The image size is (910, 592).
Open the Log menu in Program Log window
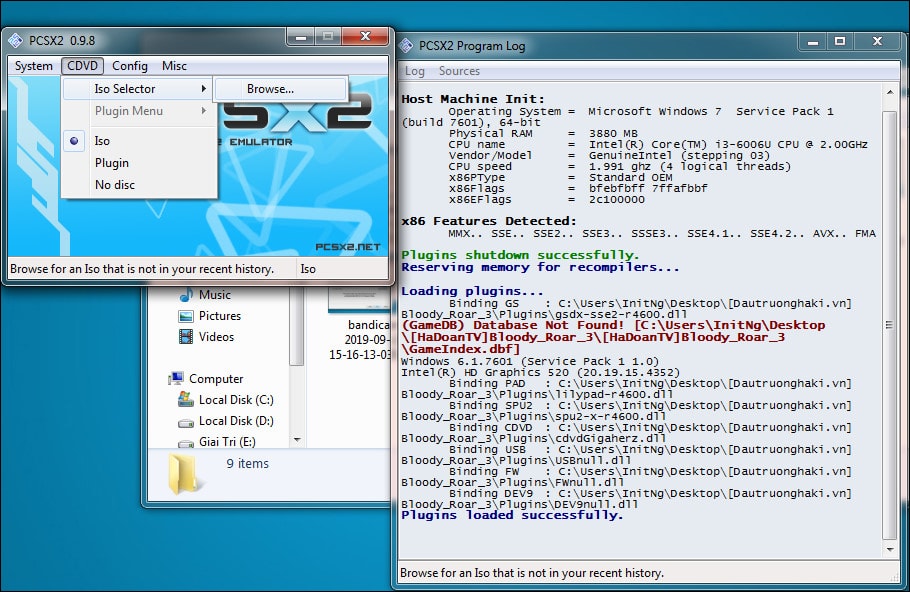click(414, 71)
